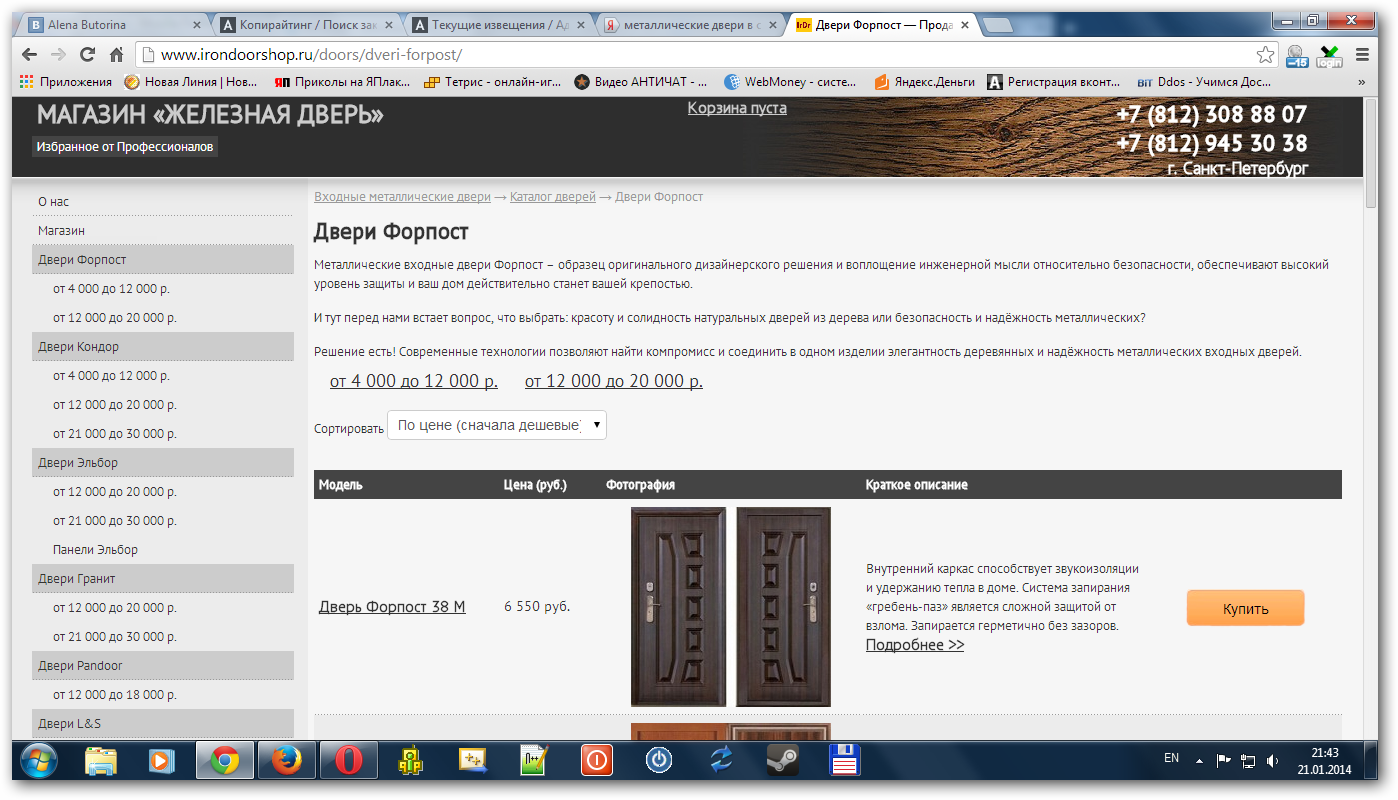
Task: Launch Opera from the taskbar
Action: point(348,761)
